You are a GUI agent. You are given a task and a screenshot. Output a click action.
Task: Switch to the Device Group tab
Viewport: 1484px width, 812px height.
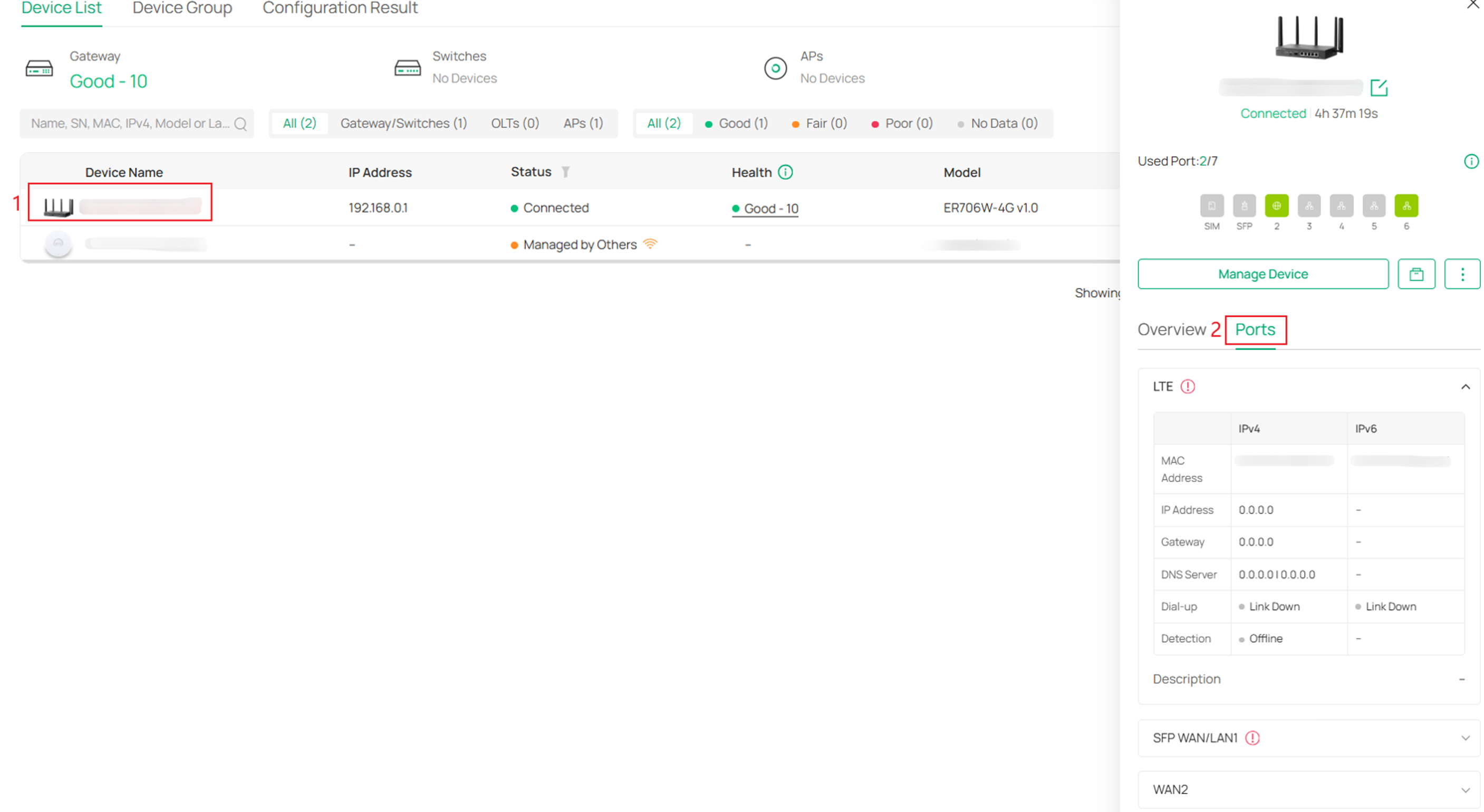click(x=182, y=8)
